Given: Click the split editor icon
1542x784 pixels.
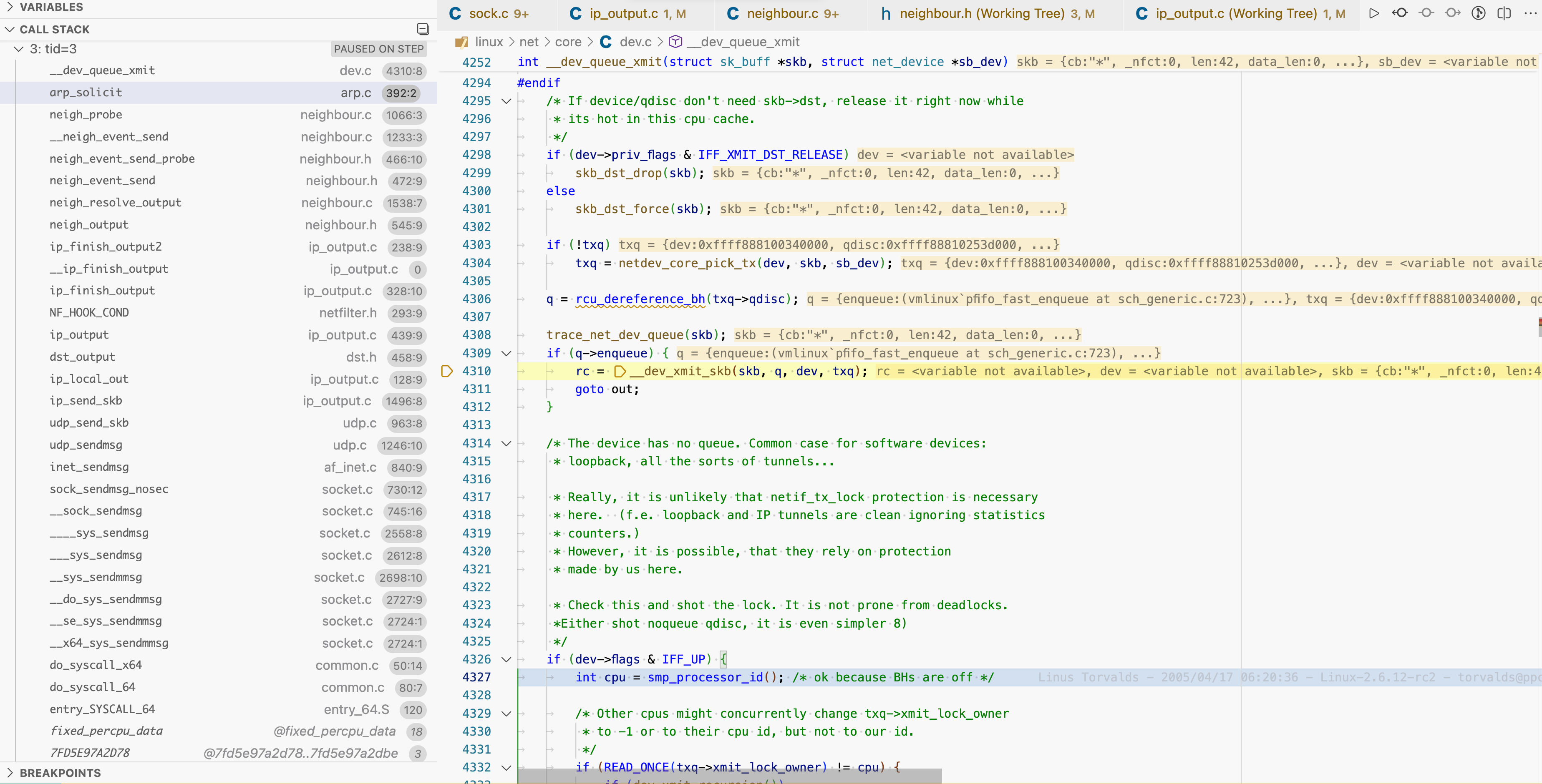Looking at the screenshot, I should click(x=1504, y=13).
